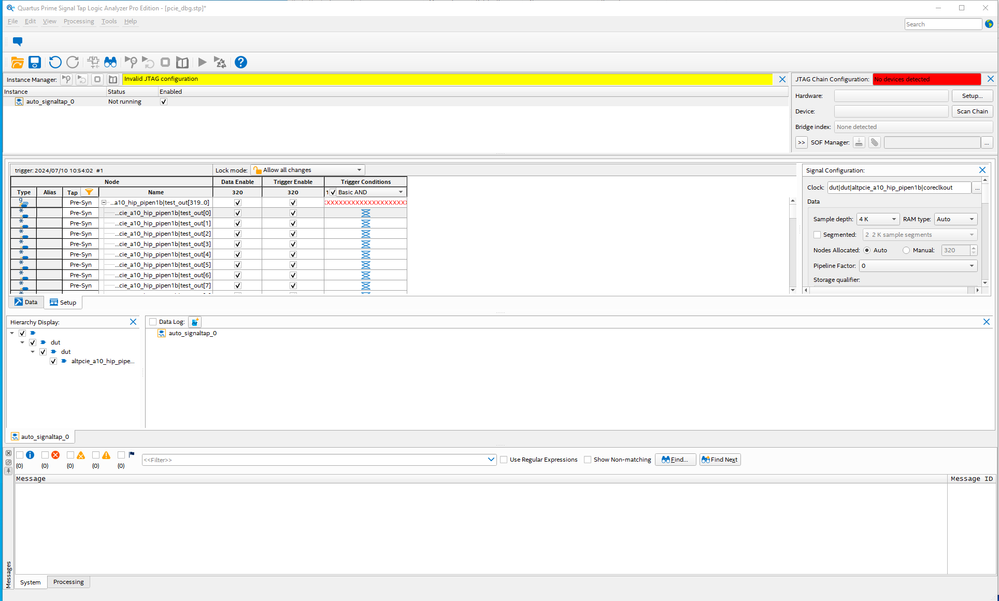999x601 pixels.
Task: Browse SOF file with ... button
Action: (987, 143)
